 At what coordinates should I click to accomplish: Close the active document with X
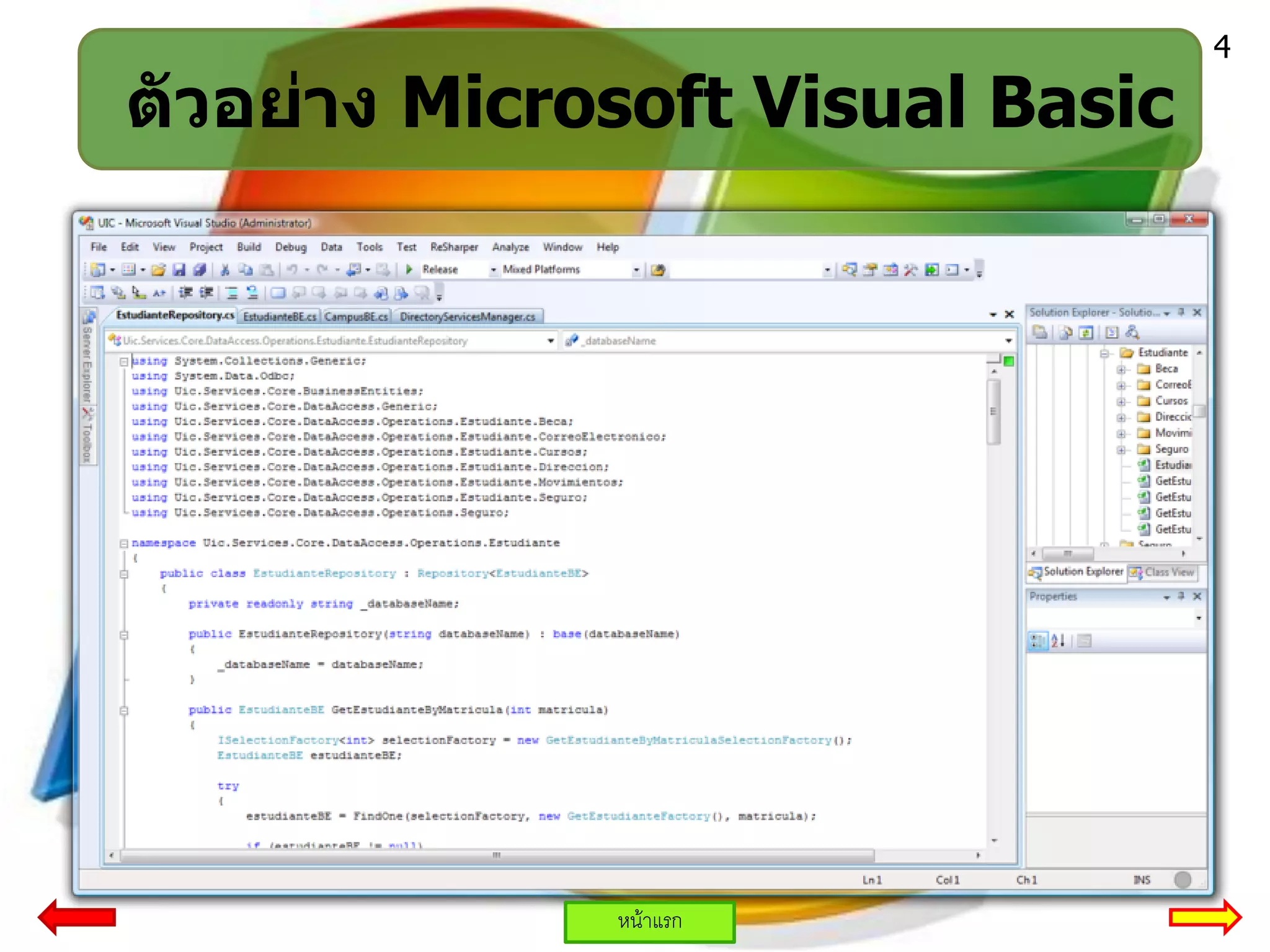coord(1009,315)
